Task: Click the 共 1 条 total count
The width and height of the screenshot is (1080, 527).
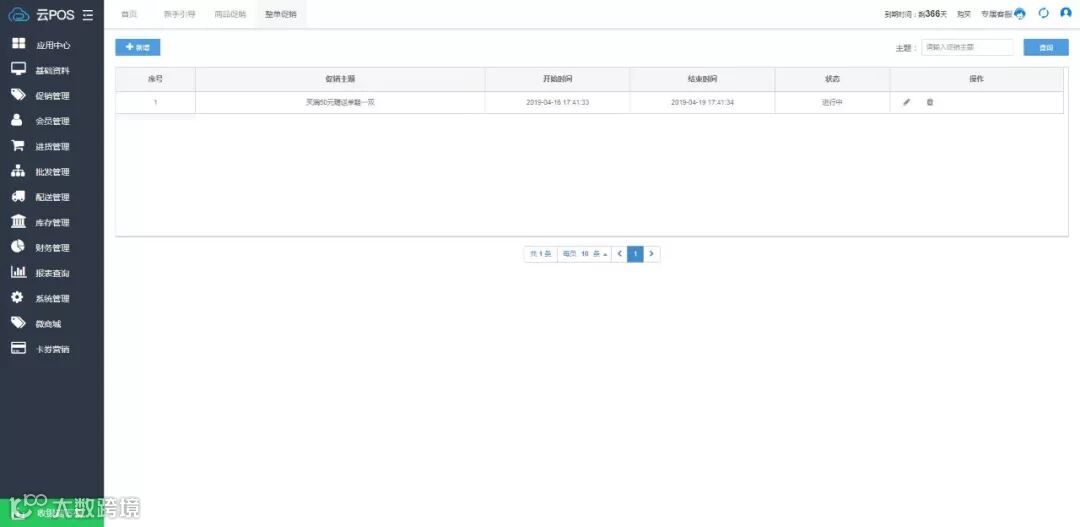Action: click(x=540, y=254)
